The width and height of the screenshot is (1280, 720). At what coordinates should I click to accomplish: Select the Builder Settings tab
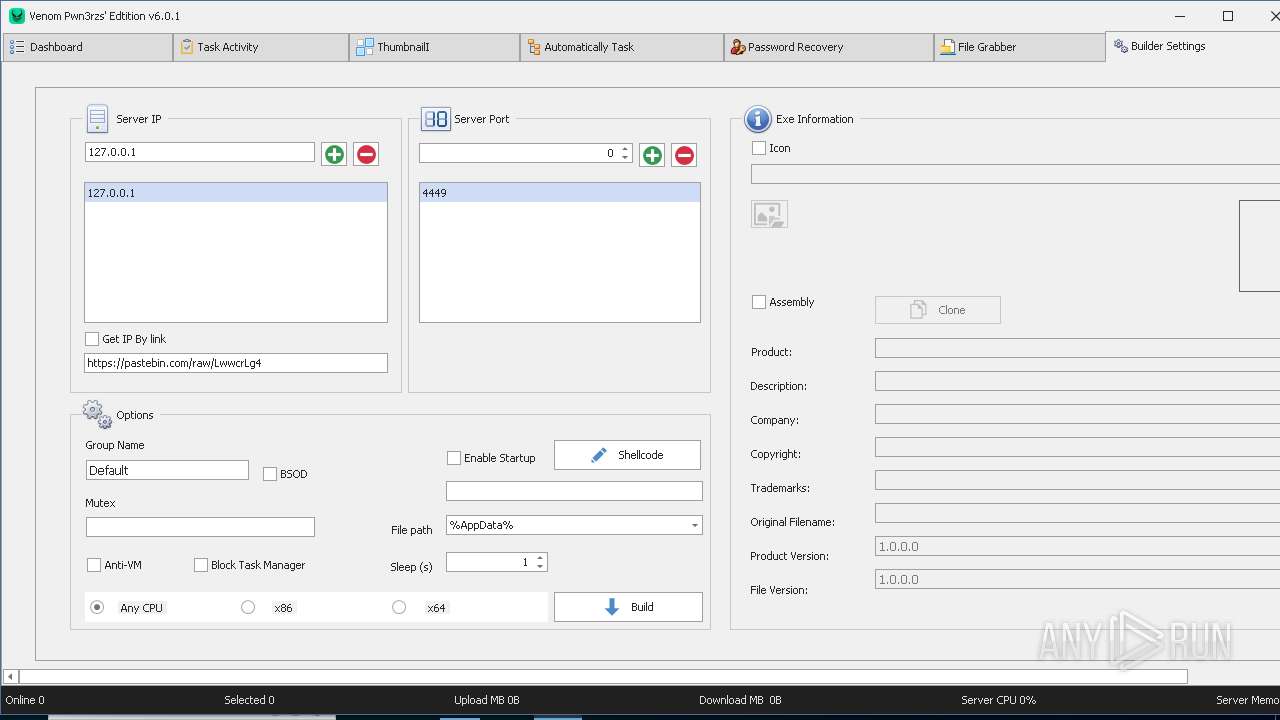coord(1193,46)
